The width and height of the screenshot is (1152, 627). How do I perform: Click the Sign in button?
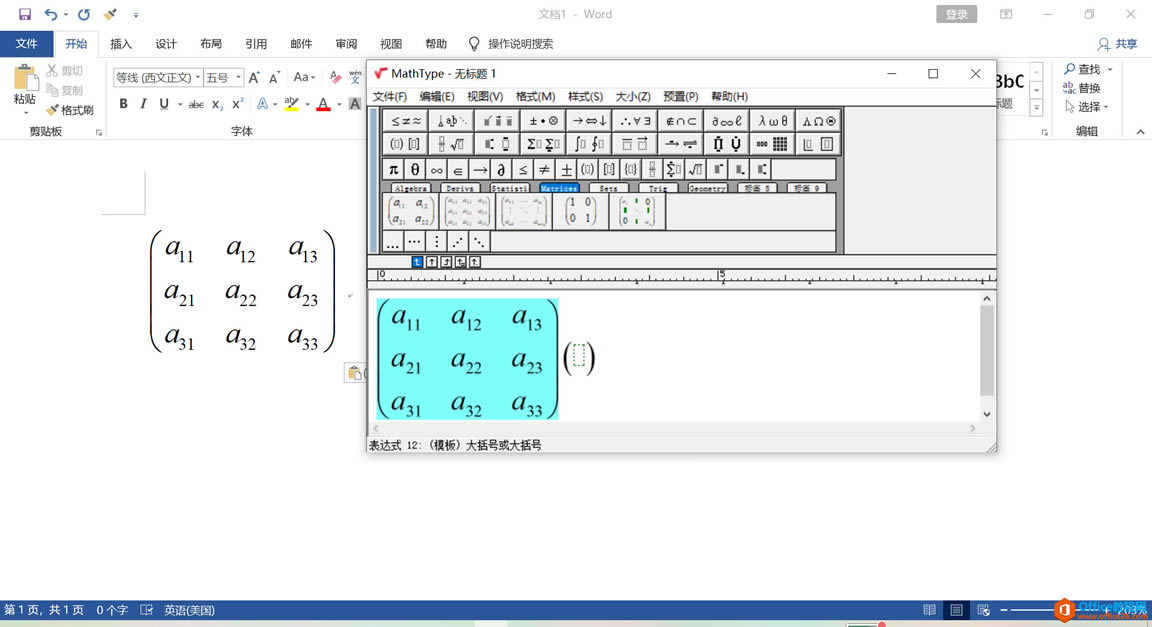point(956,14)
